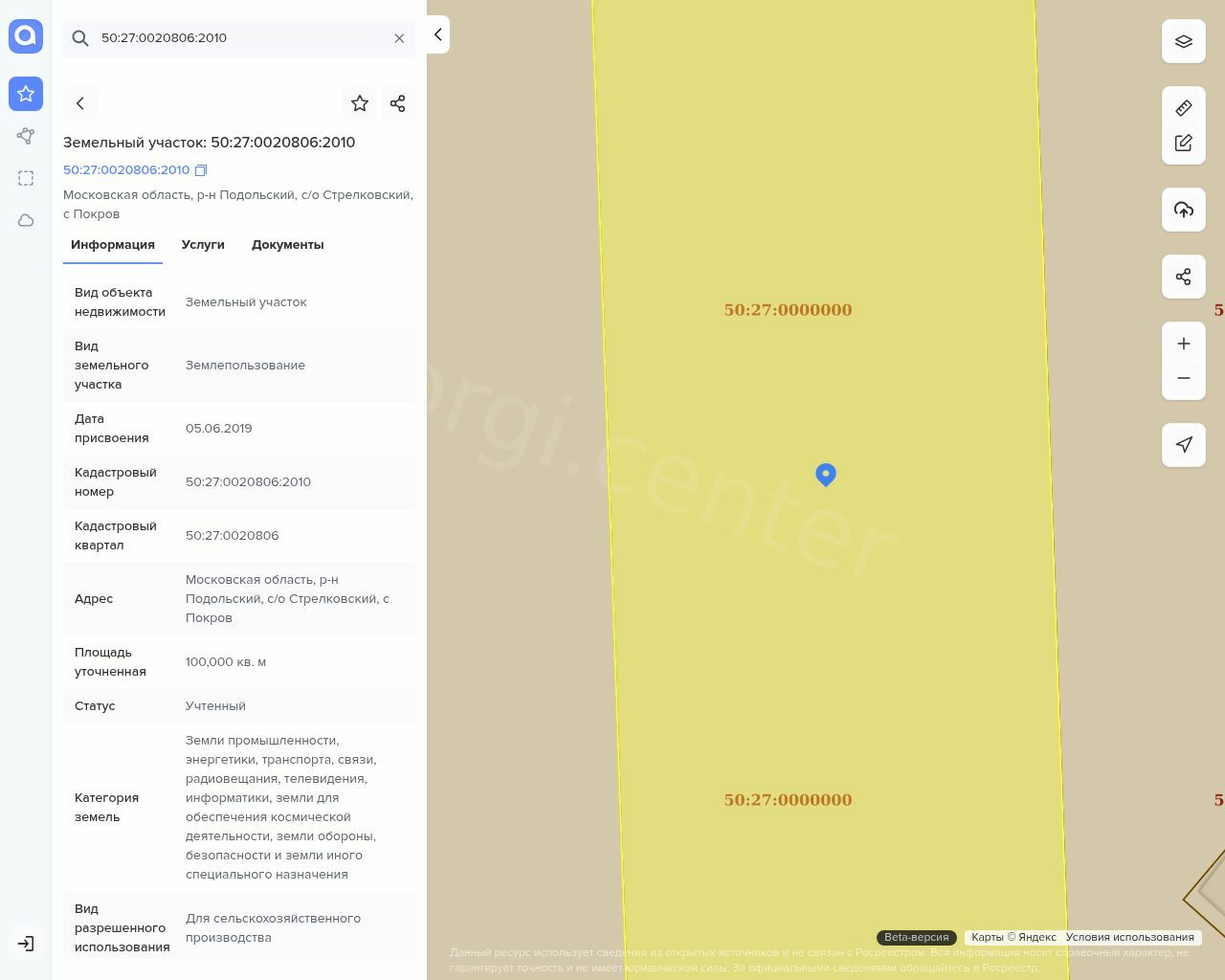Click the Кадастровый номер row value
The width and height of the screenshot is (1225, 980).
click(248, 482)
